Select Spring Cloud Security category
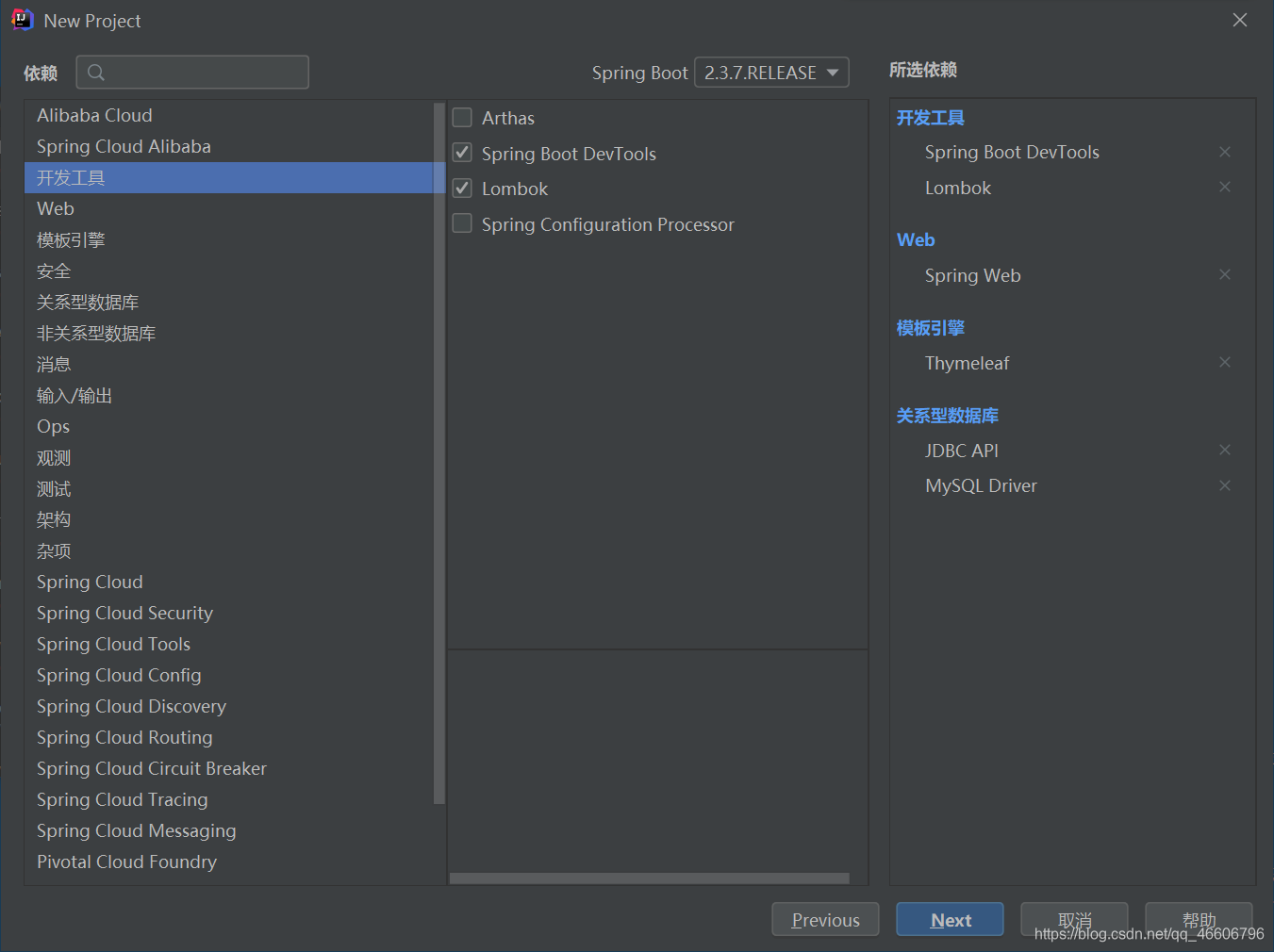 tap(228, 613)
